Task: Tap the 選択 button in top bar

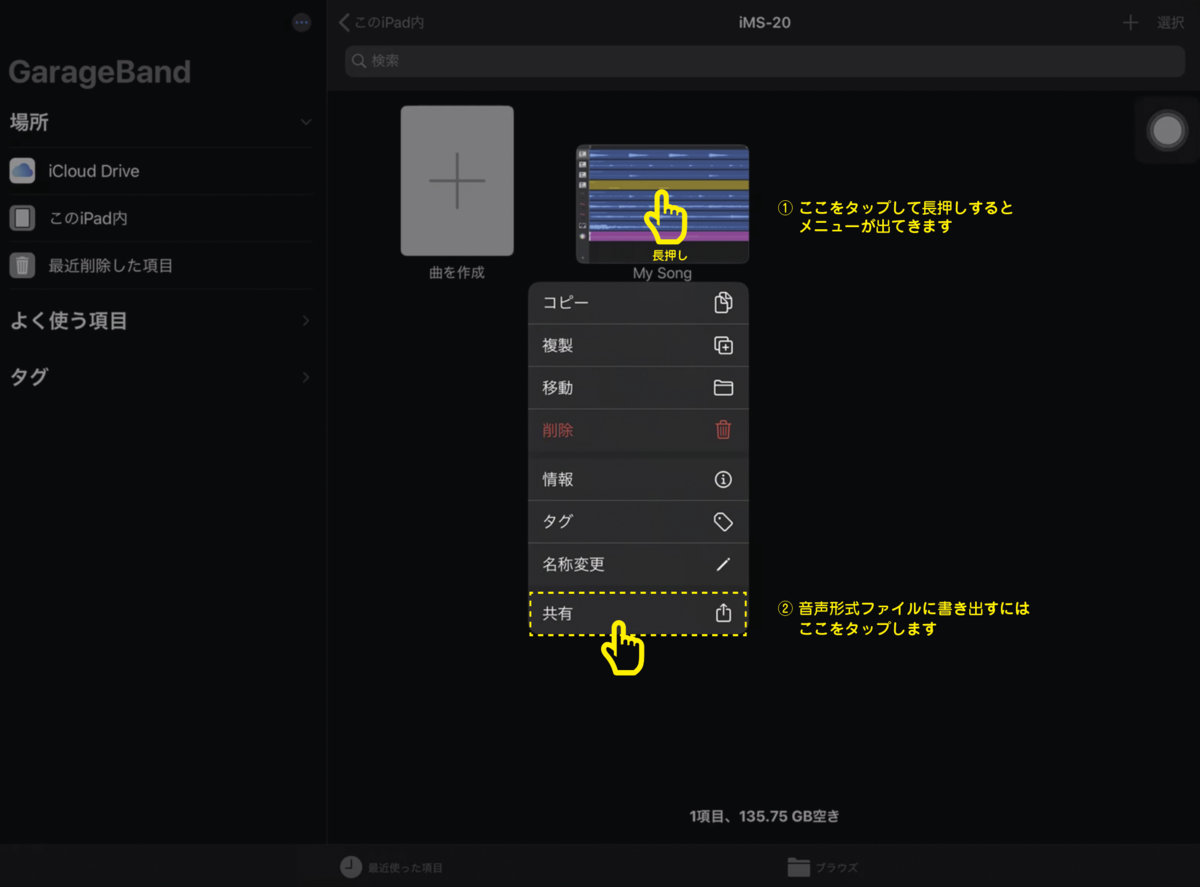Action: (1170, 22)
